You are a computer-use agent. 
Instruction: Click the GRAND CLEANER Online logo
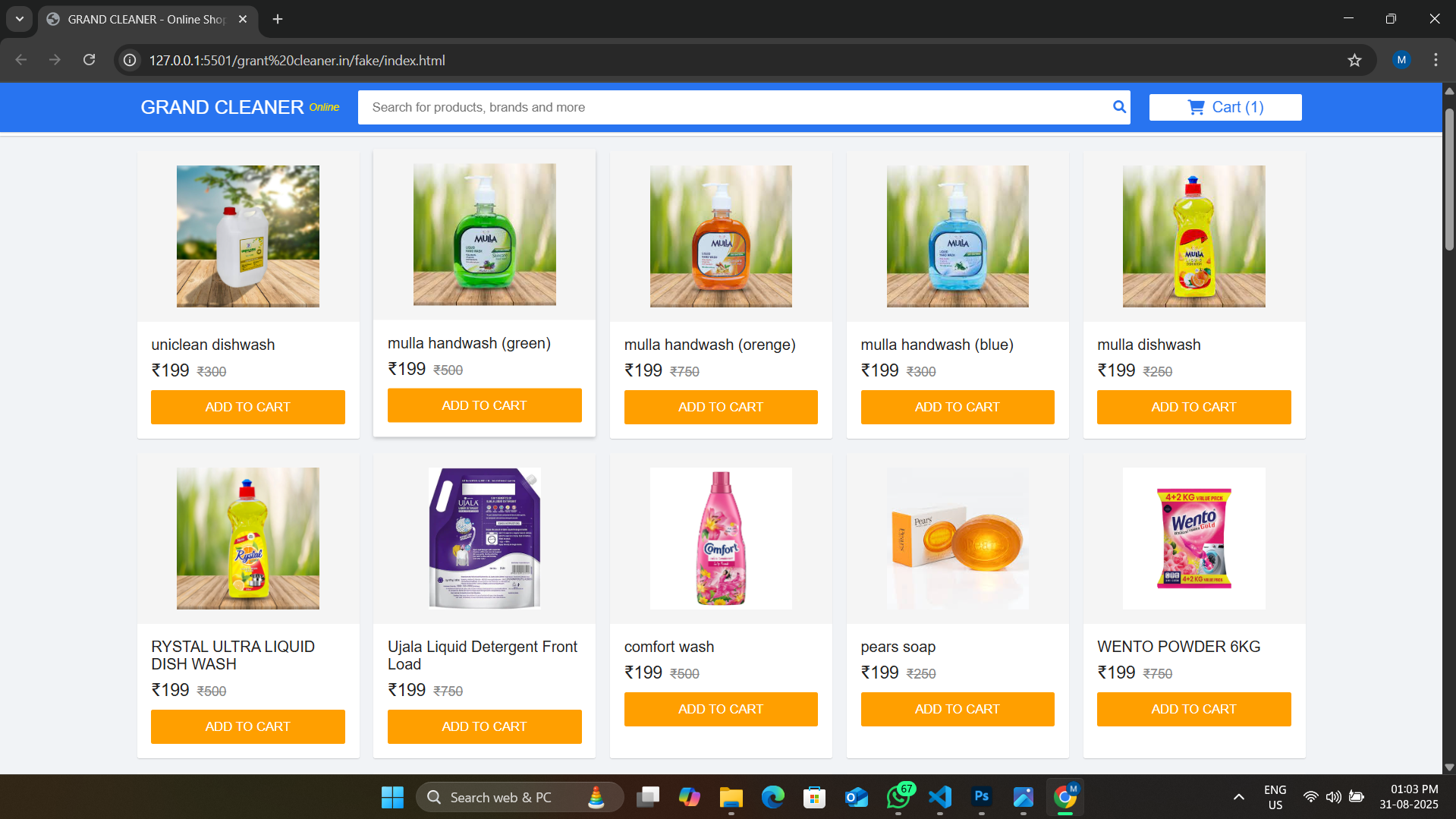[x=240, y=107]
